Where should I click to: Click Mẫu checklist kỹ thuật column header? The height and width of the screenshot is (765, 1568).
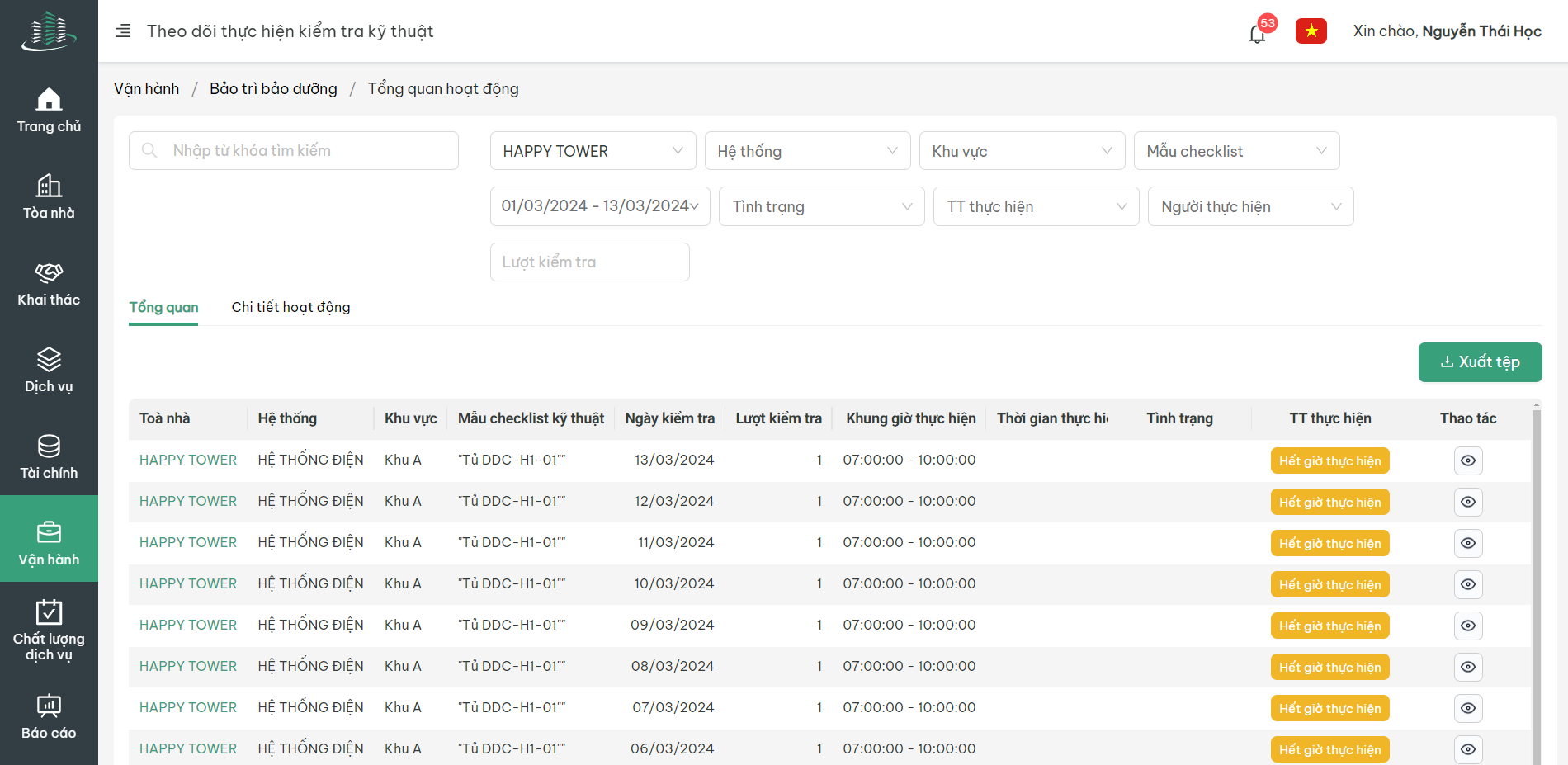531,418
